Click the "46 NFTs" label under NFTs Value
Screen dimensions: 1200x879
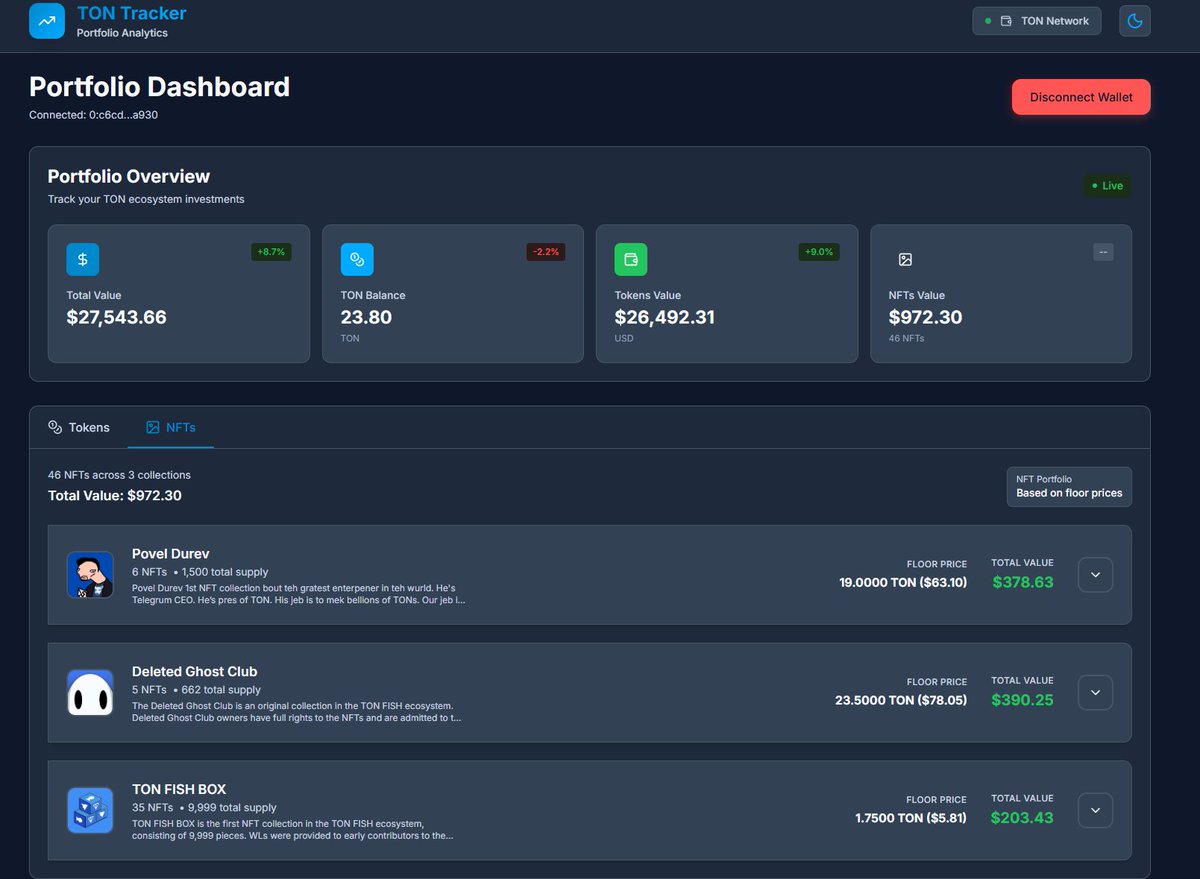[906, 339]
